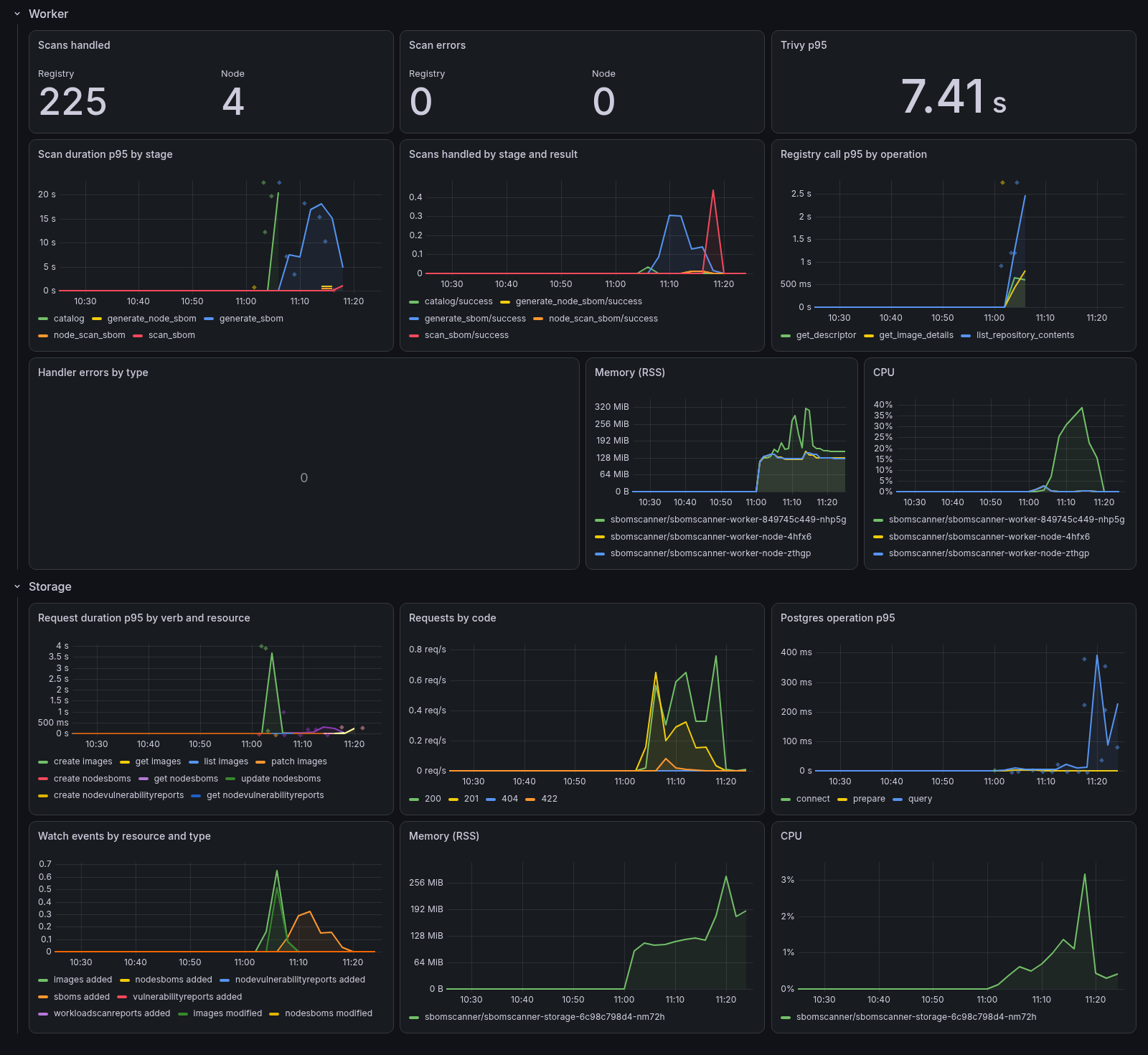Select worker-849745c449-nhp5g in Worker Memory legend
The width and height of the screenshot is (1148, 1055).
(728, 520)
